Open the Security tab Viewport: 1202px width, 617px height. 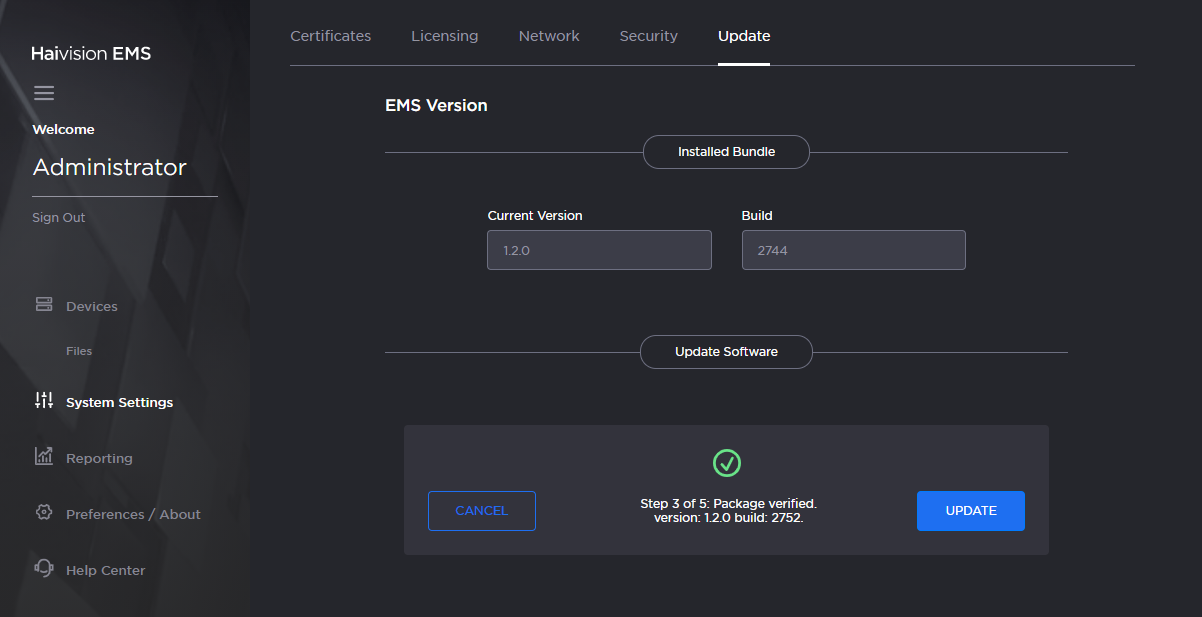tap(648, 35)
